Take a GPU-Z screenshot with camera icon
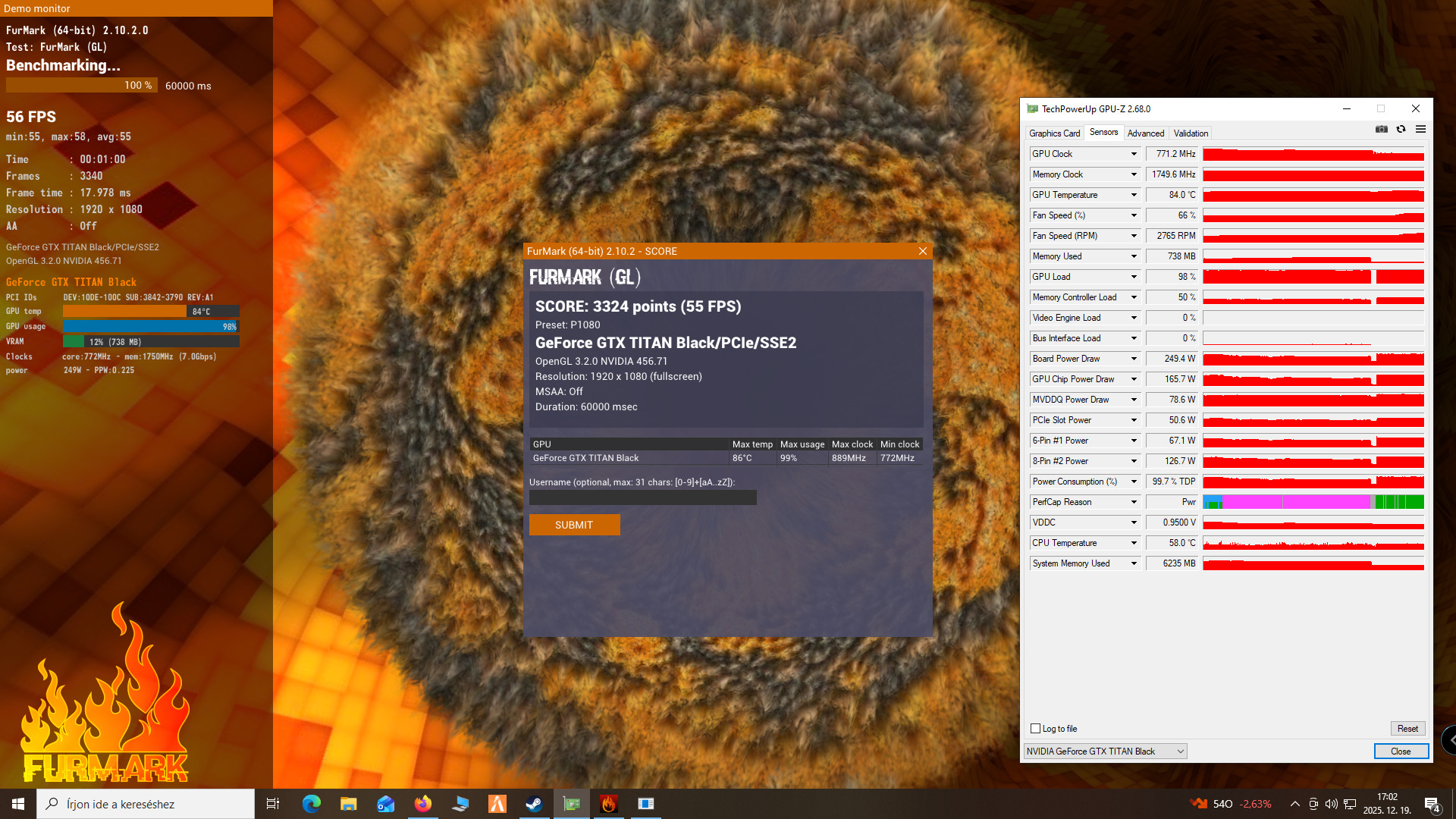The image size is (1456, 819). [x=1382, y=130]
